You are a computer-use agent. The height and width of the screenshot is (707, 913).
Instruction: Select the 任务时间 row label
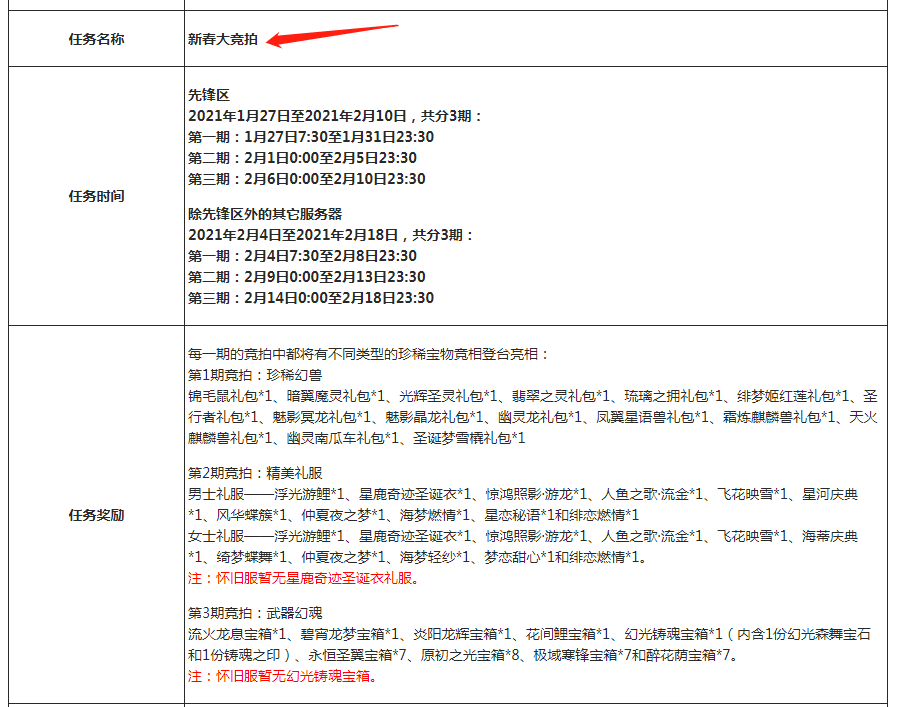(x=96, y=196)
